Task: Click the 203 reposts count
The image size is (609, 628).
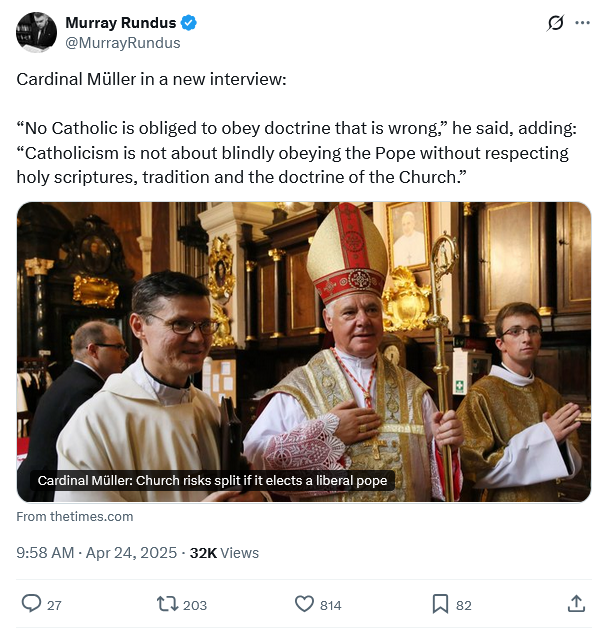Action: click(x=195, y=605)
